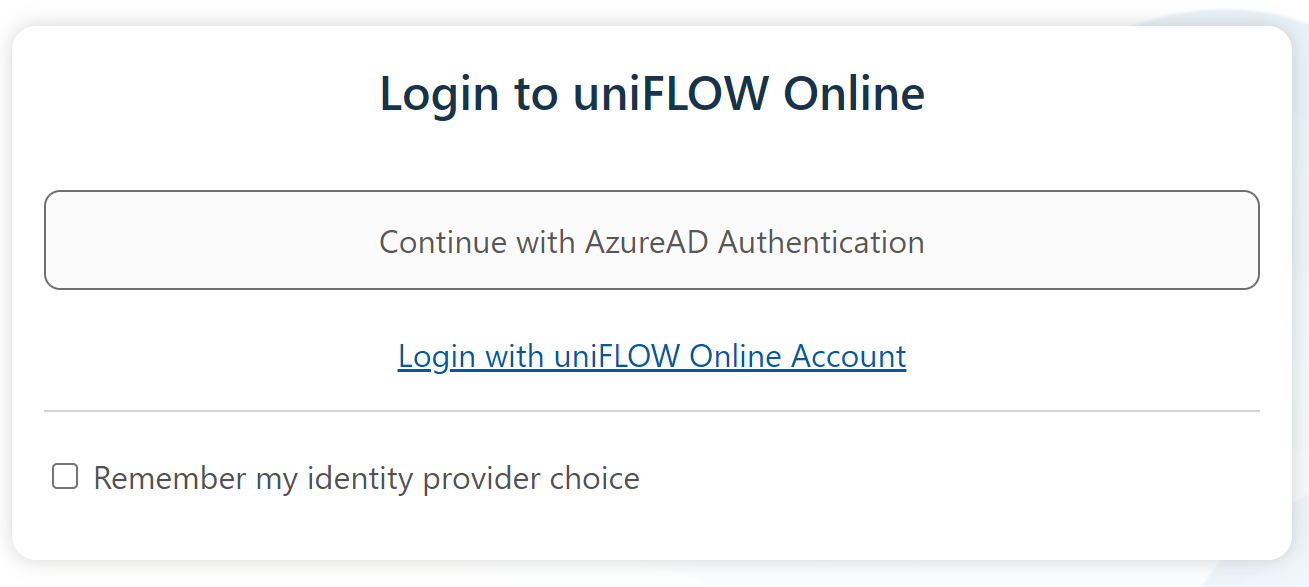Viewport: 1309px width, 587px height.
Task: Click the word 'Online' in the page heading
Action: [854, 94]
